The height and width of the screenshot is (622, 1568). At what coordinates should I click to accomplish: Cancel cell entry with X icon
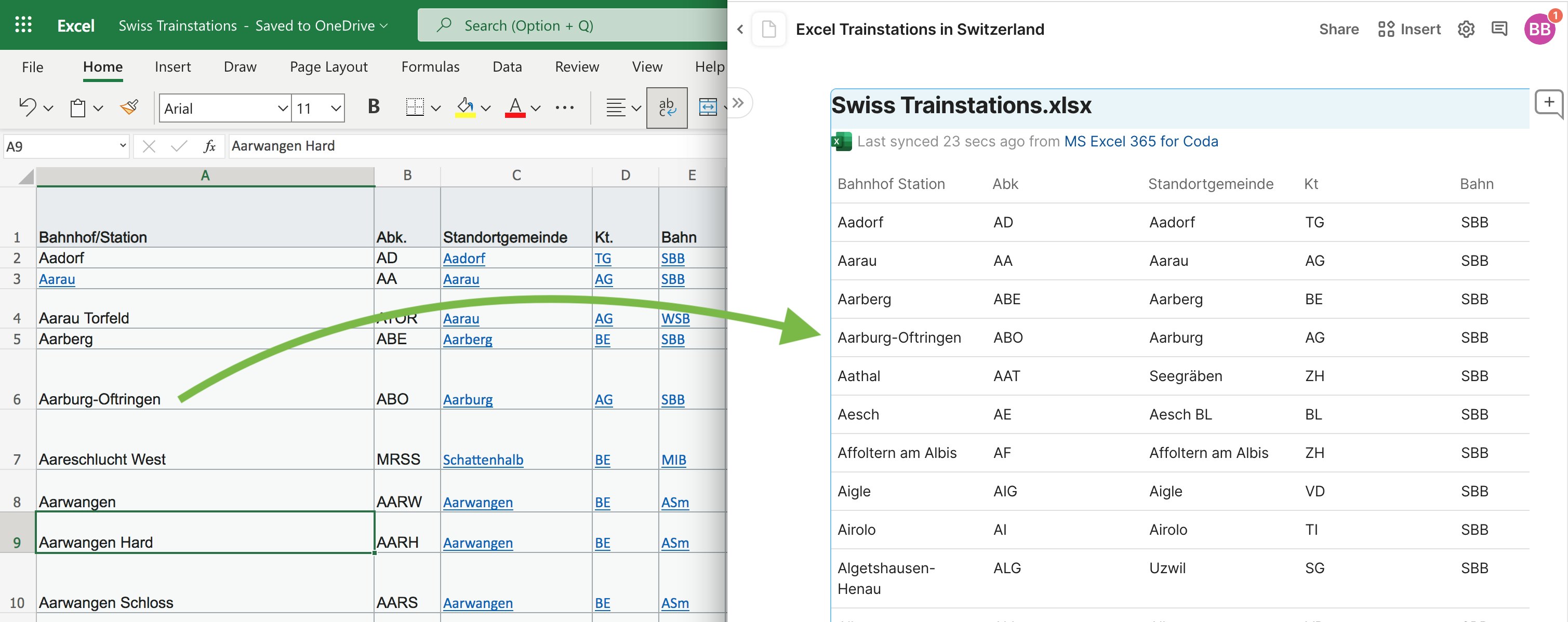148,146
